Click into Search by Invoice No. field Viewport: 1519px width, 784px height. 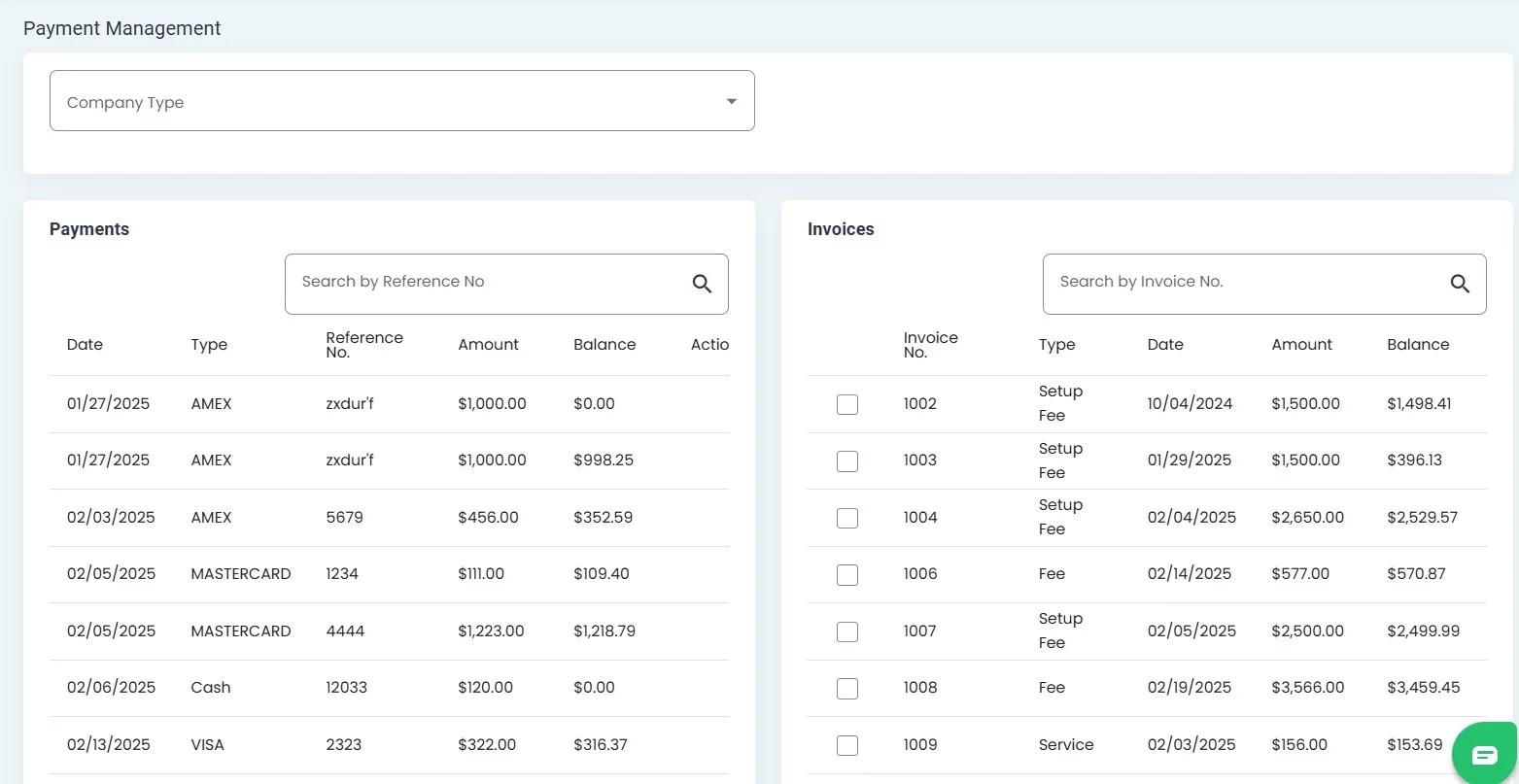tap(1244, 283)
